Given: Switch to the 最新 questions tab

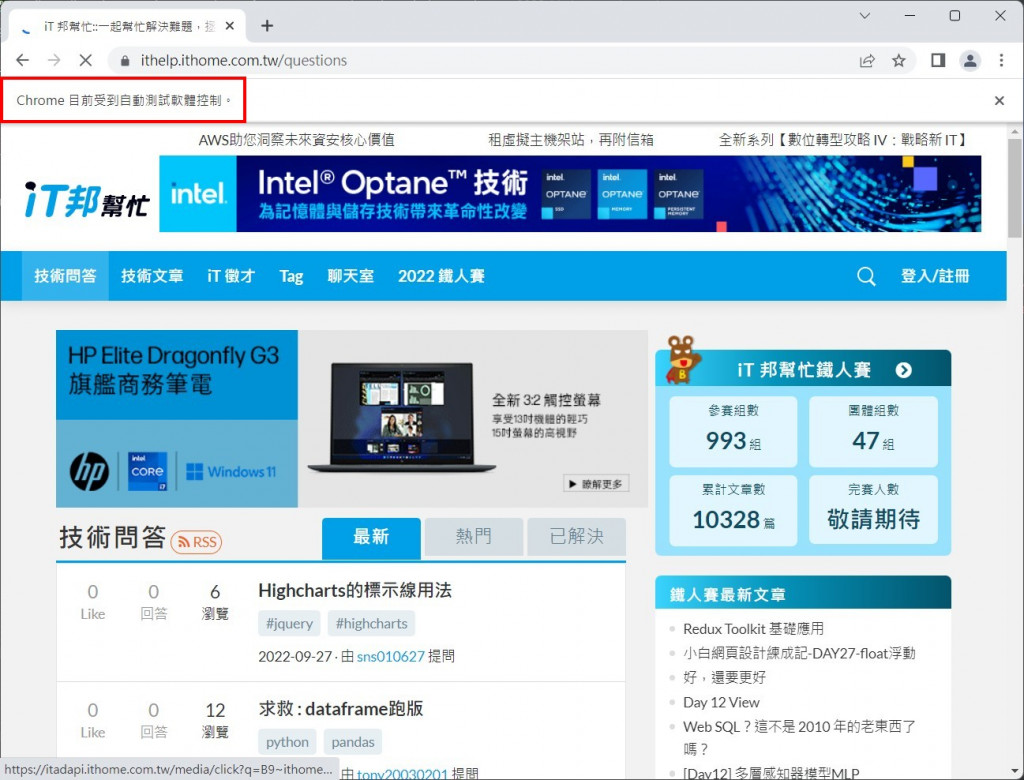Looking at the screenshot, I should (371, 537).
